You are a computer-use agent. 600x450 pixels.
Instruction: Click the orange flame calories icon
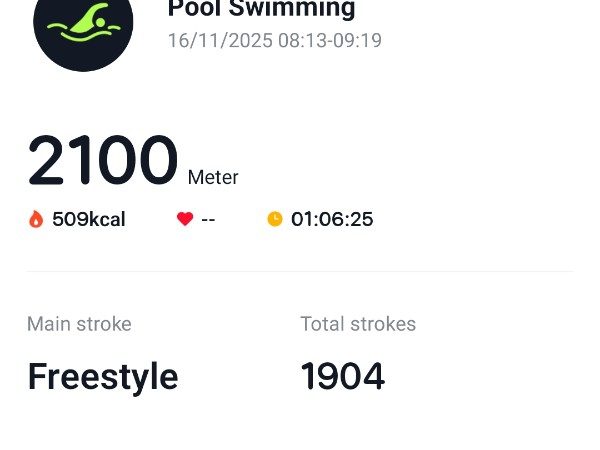click(36, 219)
